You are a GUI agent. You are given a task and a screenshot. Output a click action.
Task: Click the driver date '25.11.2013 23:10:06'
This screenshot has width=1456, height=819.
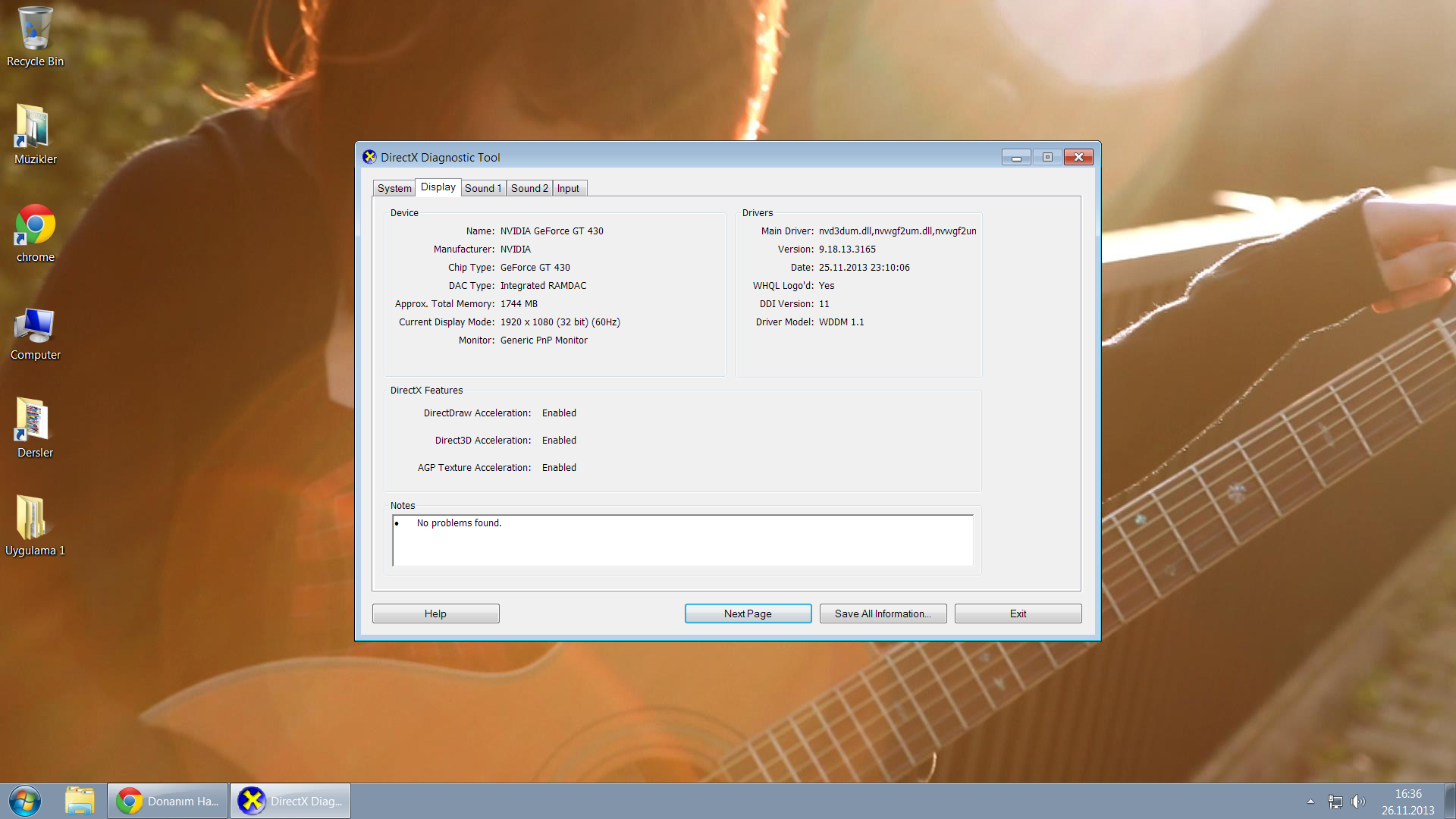pyautogui.click(x=864, y=268)
